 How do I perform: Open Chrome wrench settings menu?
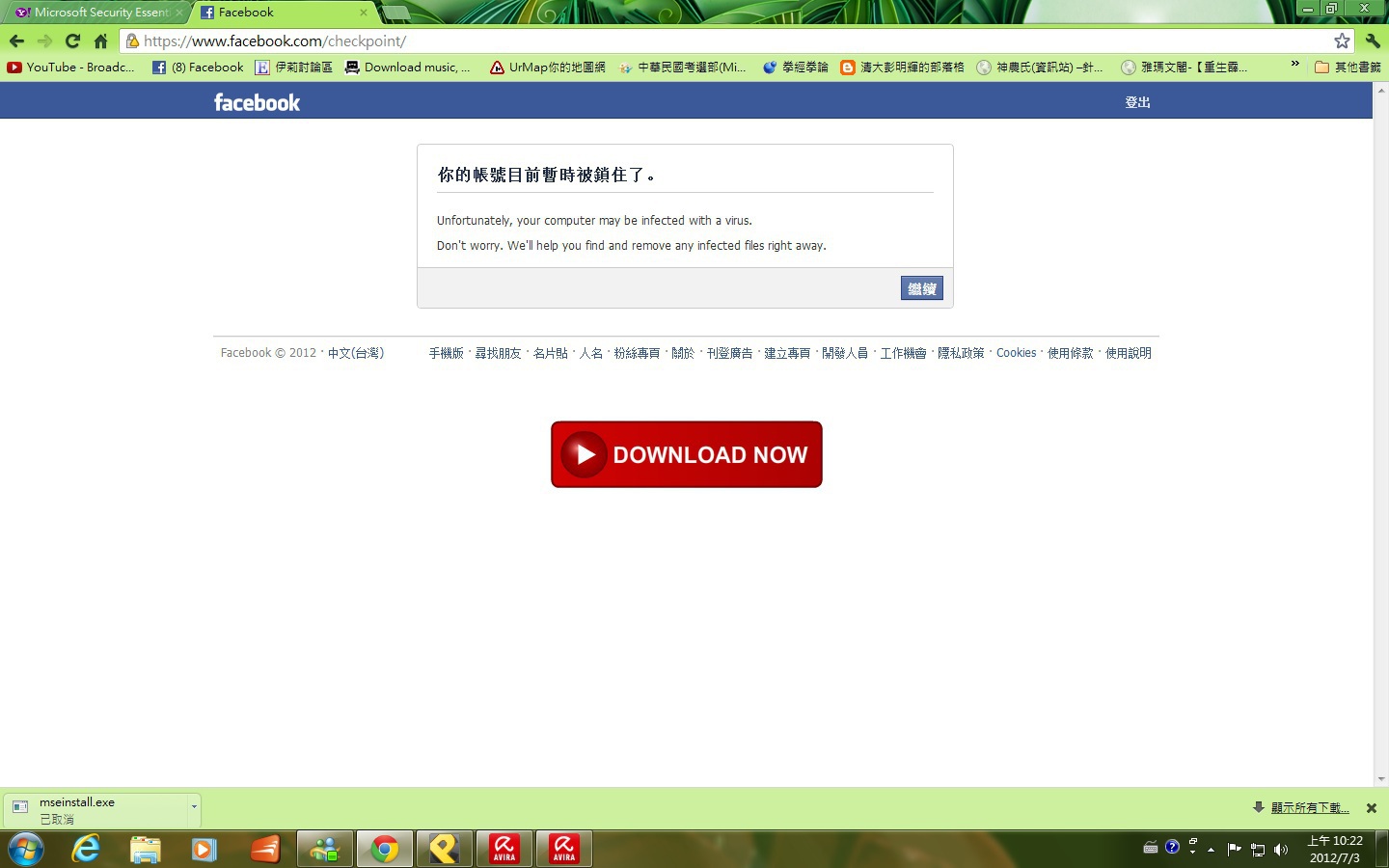click(x=1373, y=41)
